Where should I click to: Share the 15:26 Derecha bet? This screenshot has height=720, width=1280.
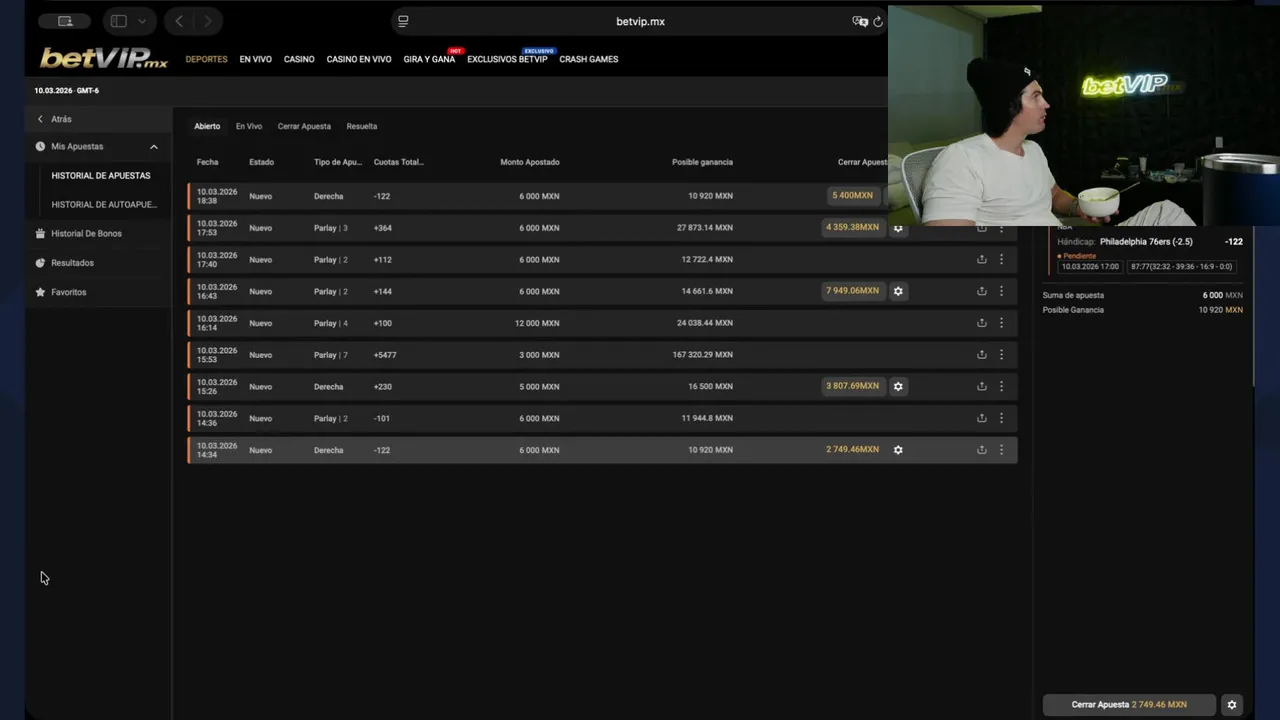(981, 386)
